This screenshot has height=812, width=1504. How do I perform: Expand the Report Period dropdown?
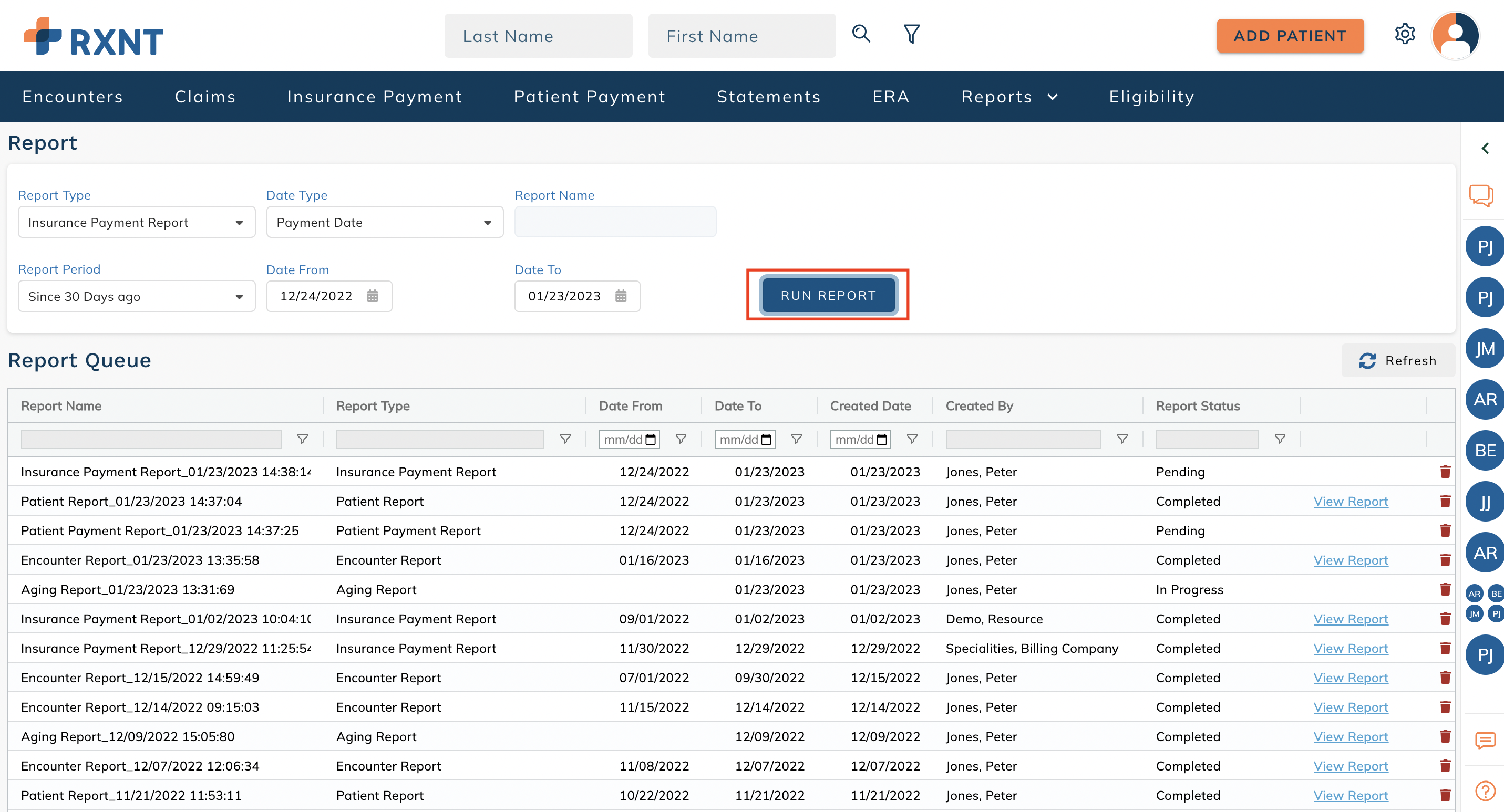coord(137,296)
